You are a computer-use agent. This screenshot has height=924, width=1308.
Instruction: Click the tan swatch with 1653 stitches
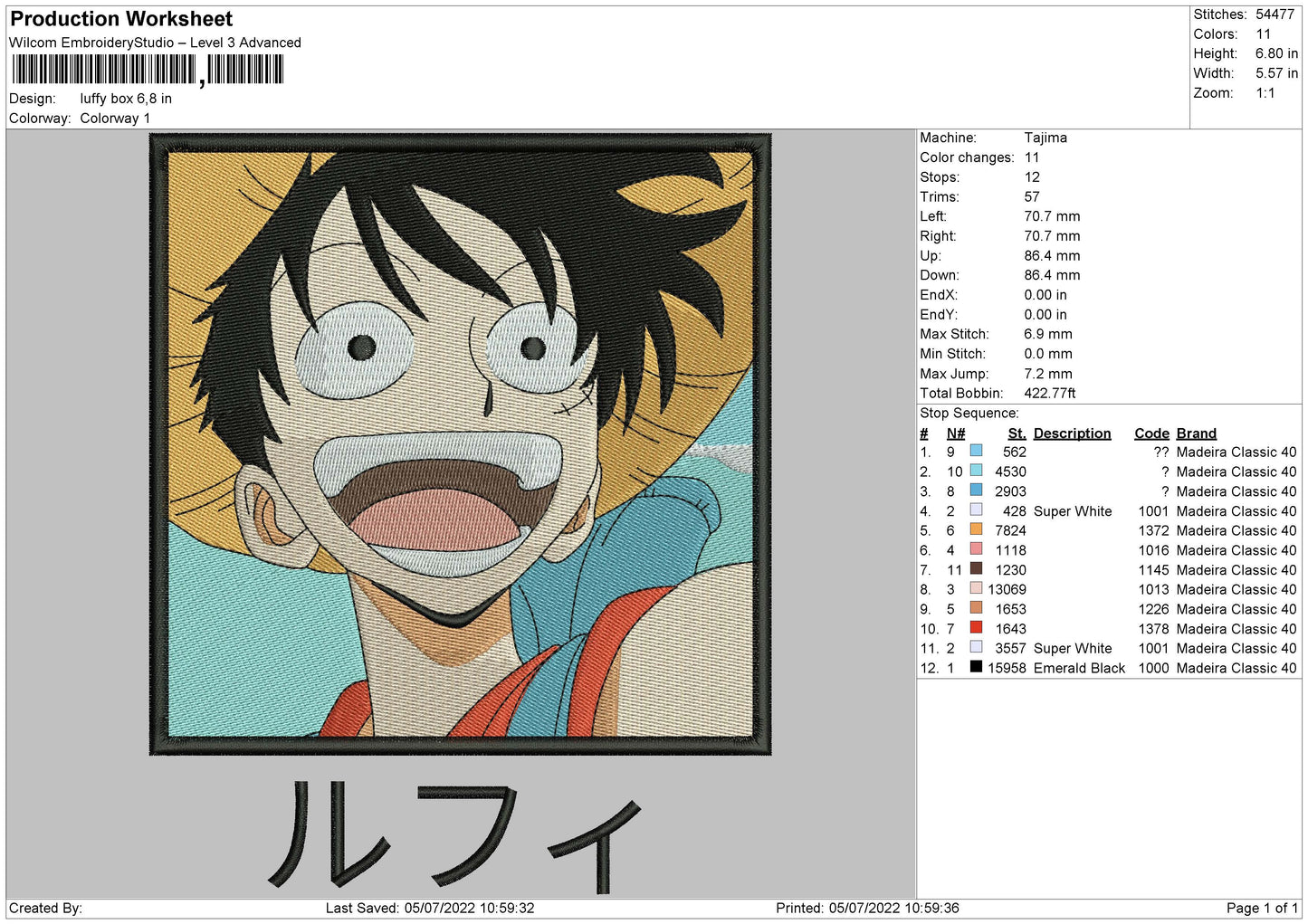976,608
